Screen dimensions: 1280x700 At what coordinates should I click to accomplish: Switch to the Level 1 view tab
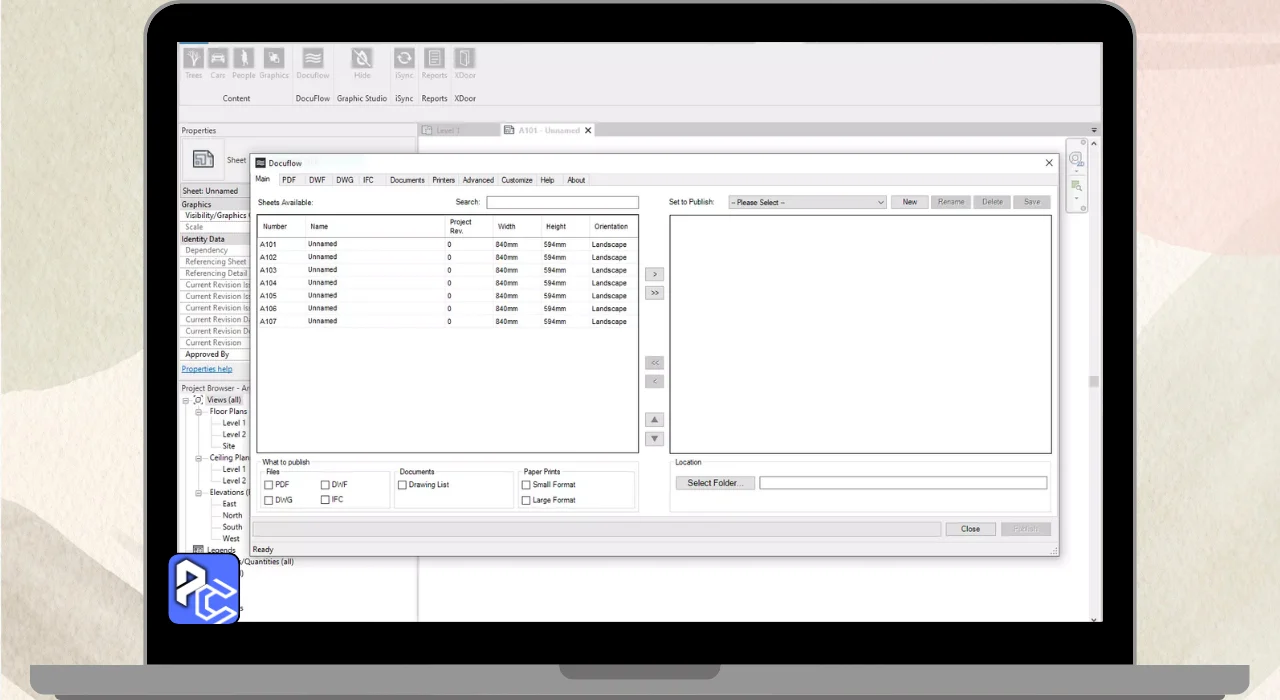coord(447,130)
